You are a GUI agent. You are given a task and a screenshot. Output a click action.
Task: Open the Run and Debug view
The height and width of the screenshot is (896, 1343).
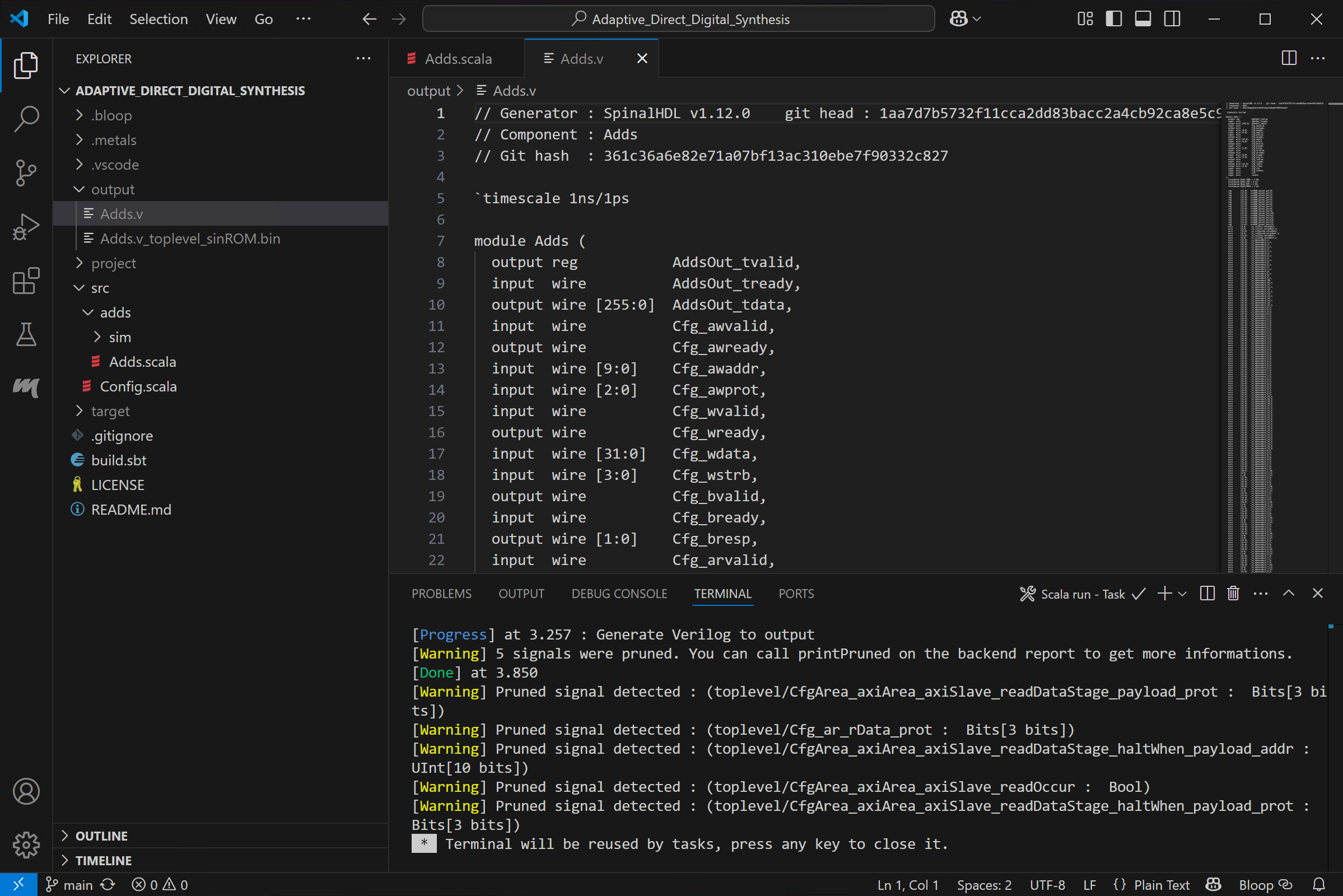(x=26, y=227)
